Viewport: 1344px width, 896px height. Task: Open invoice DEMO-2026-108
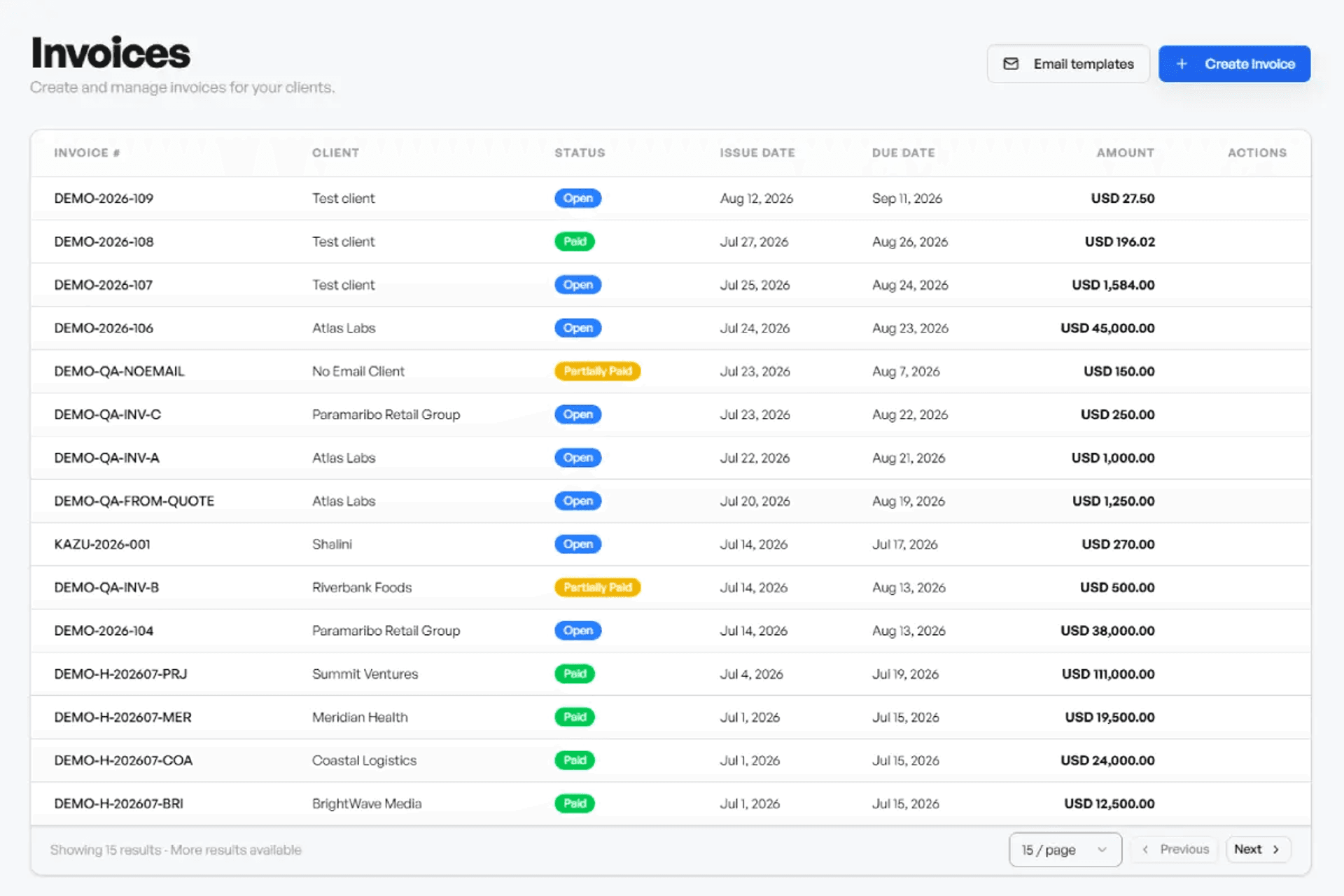[x=104, y=241]
